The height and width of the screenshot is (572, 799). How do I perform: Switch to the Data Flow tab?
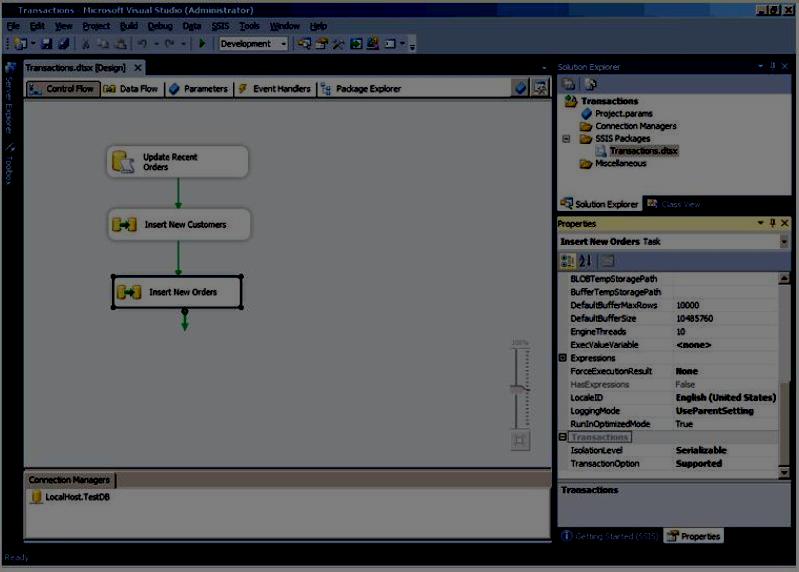tap(131, 89)
